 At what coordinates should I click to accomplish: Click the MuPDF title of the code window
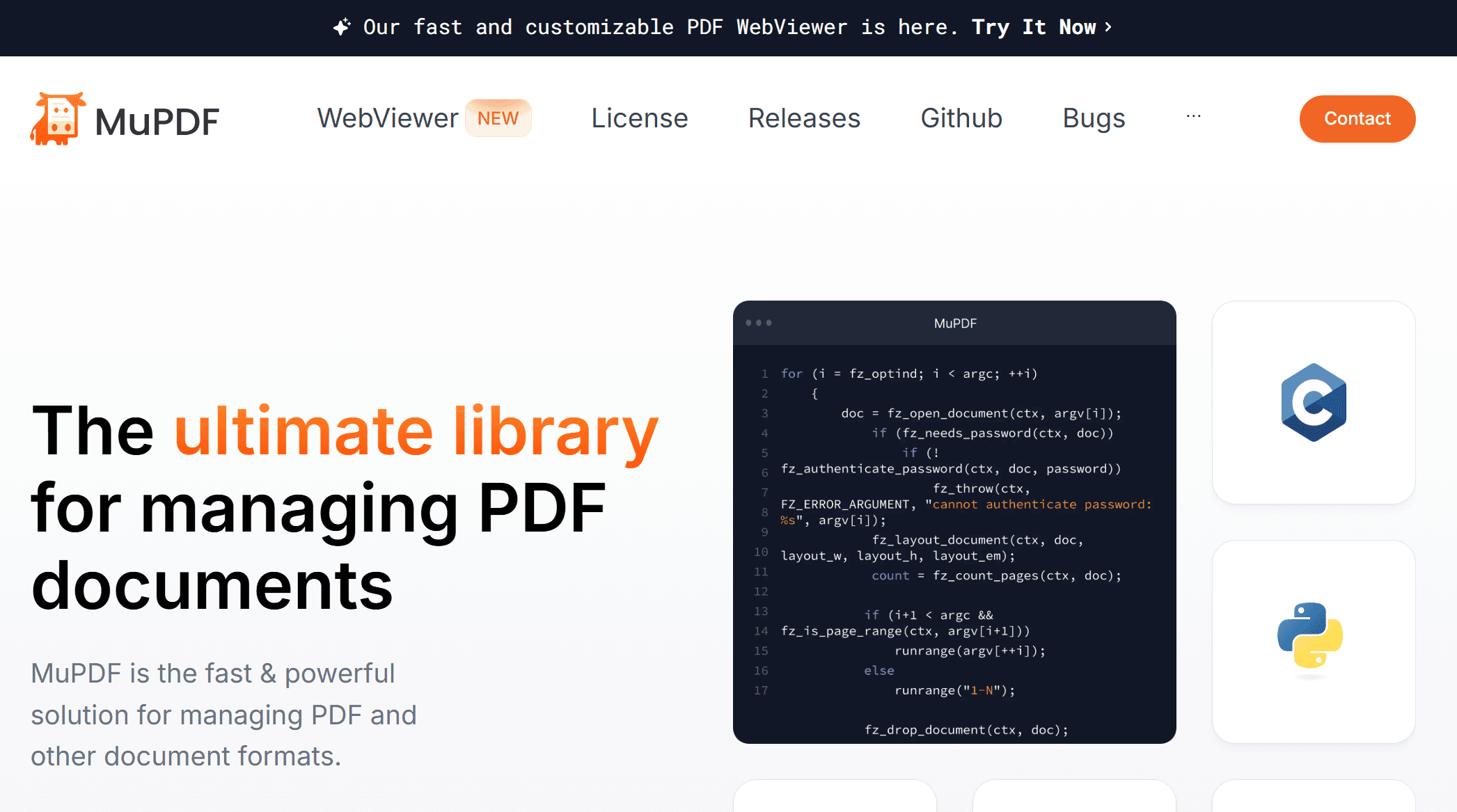pos(955,324)
